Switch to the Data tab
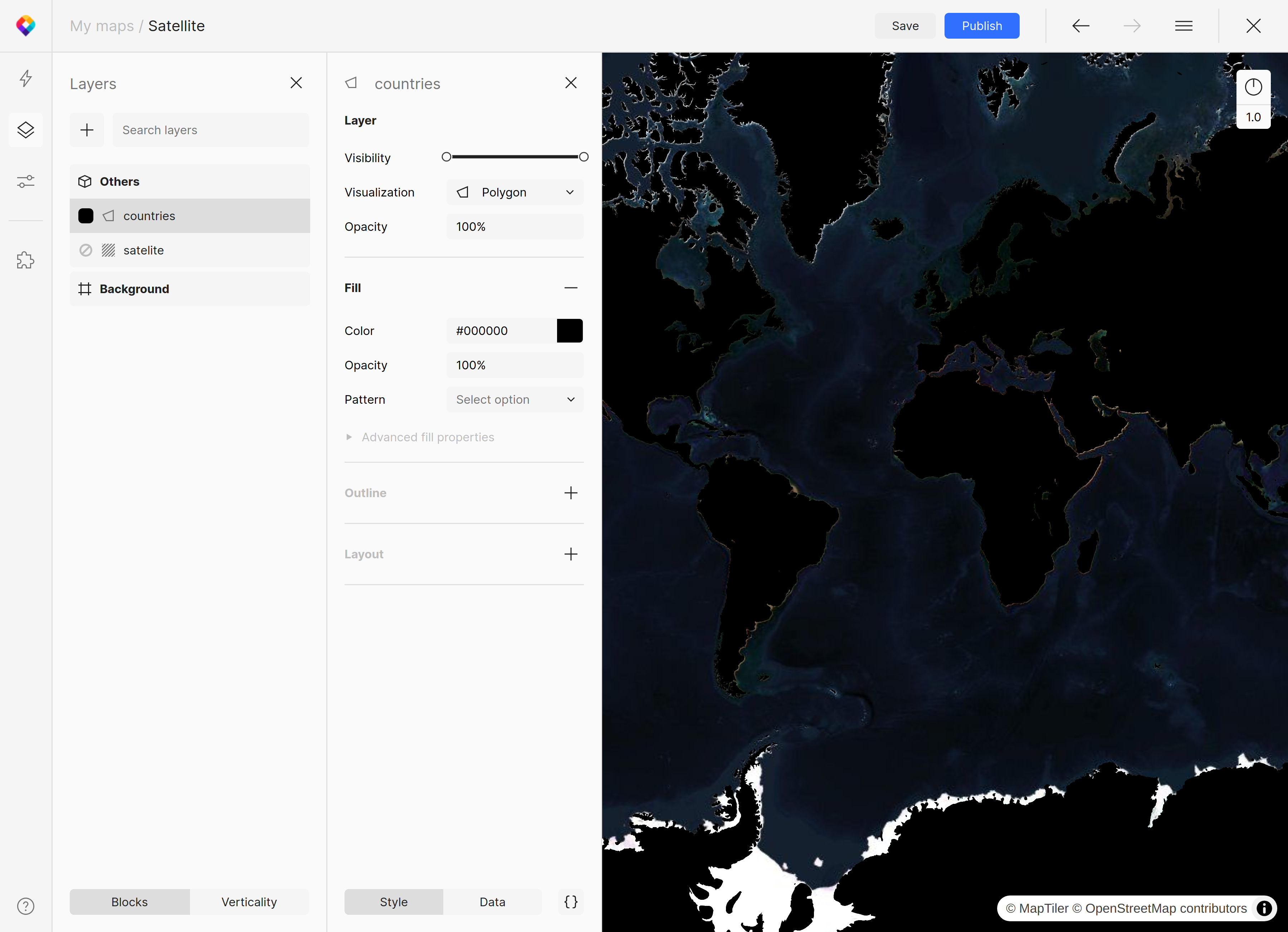1288x932 pixels. pos(492,902)
